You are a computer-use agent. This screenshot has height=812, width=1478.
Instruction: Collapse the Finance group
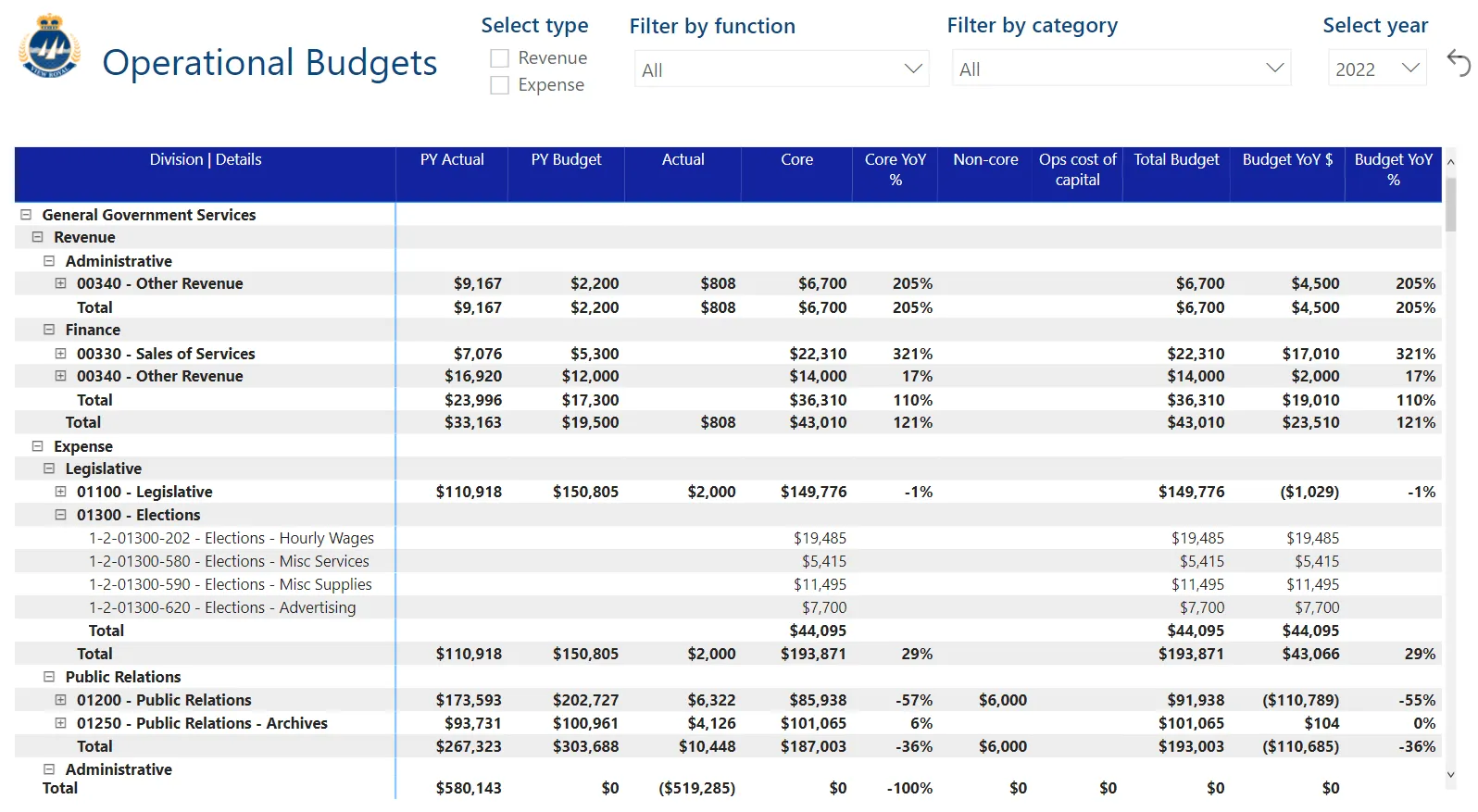pyautogui.click(x=49, y=330)
